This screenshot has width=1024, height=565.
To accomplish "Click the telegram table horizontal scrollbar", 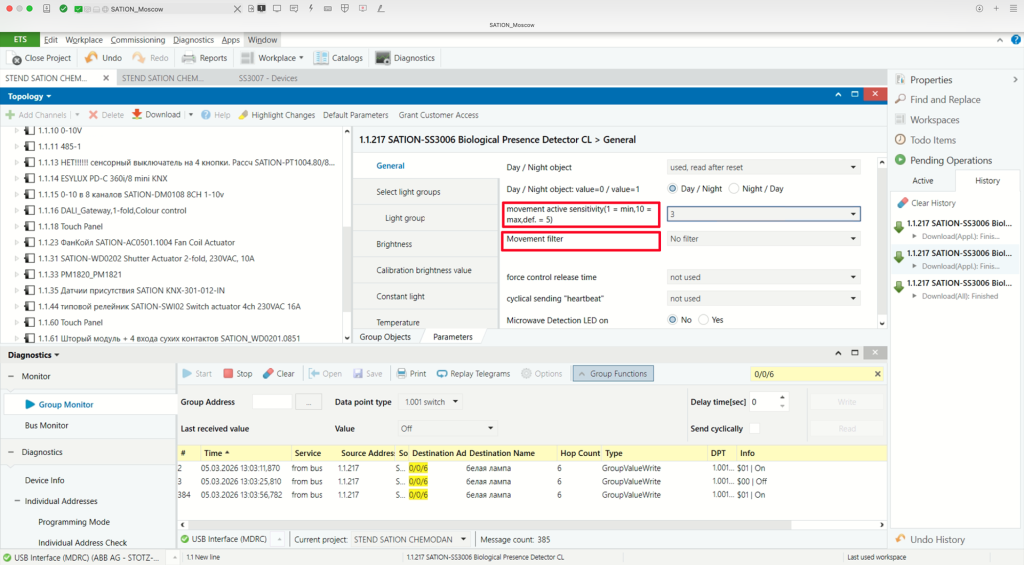I will 490,525.
